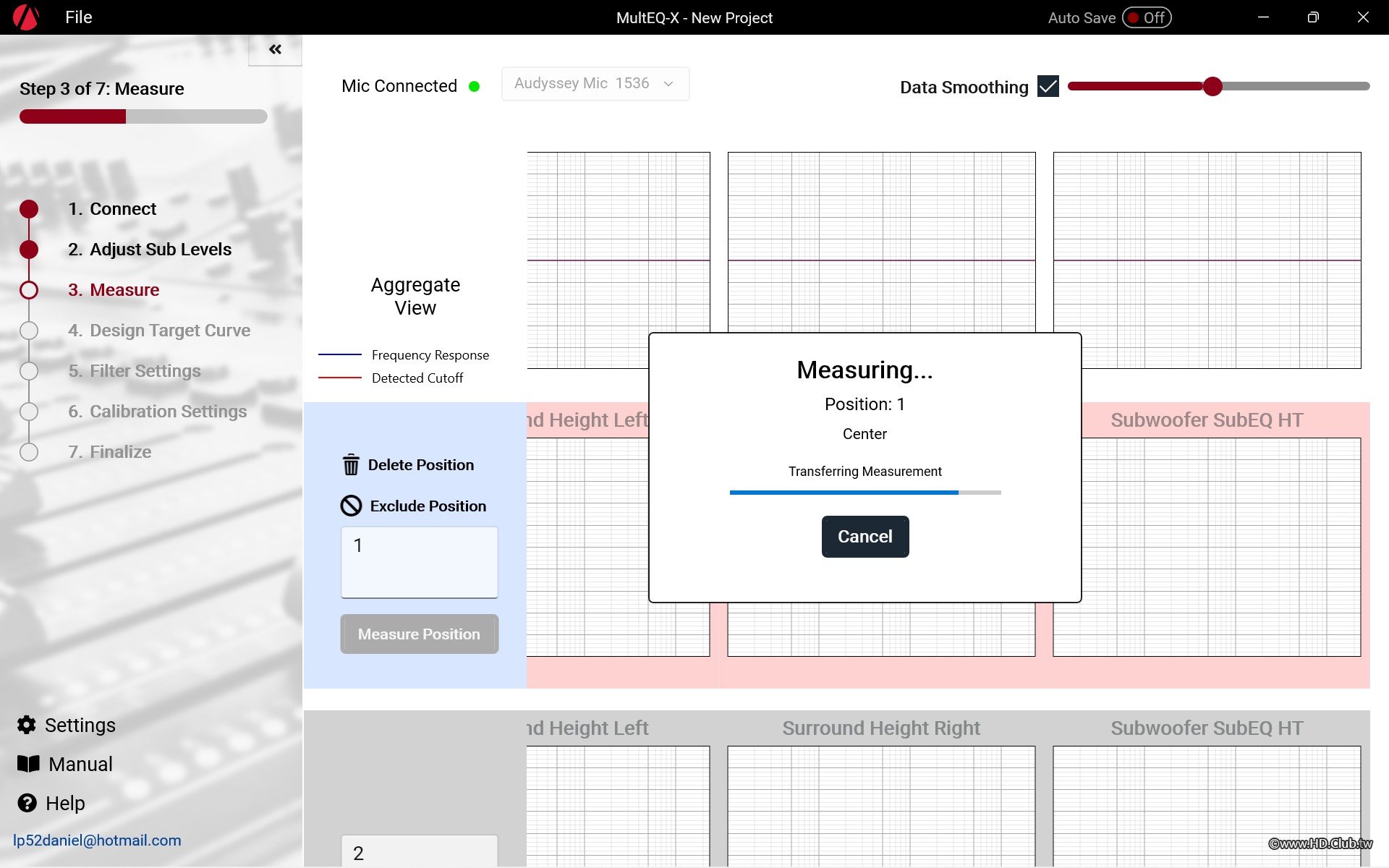Click 'Surround Height Right' title in position 2
Screen dimensions: 1389x868
(x=881, y=728)
